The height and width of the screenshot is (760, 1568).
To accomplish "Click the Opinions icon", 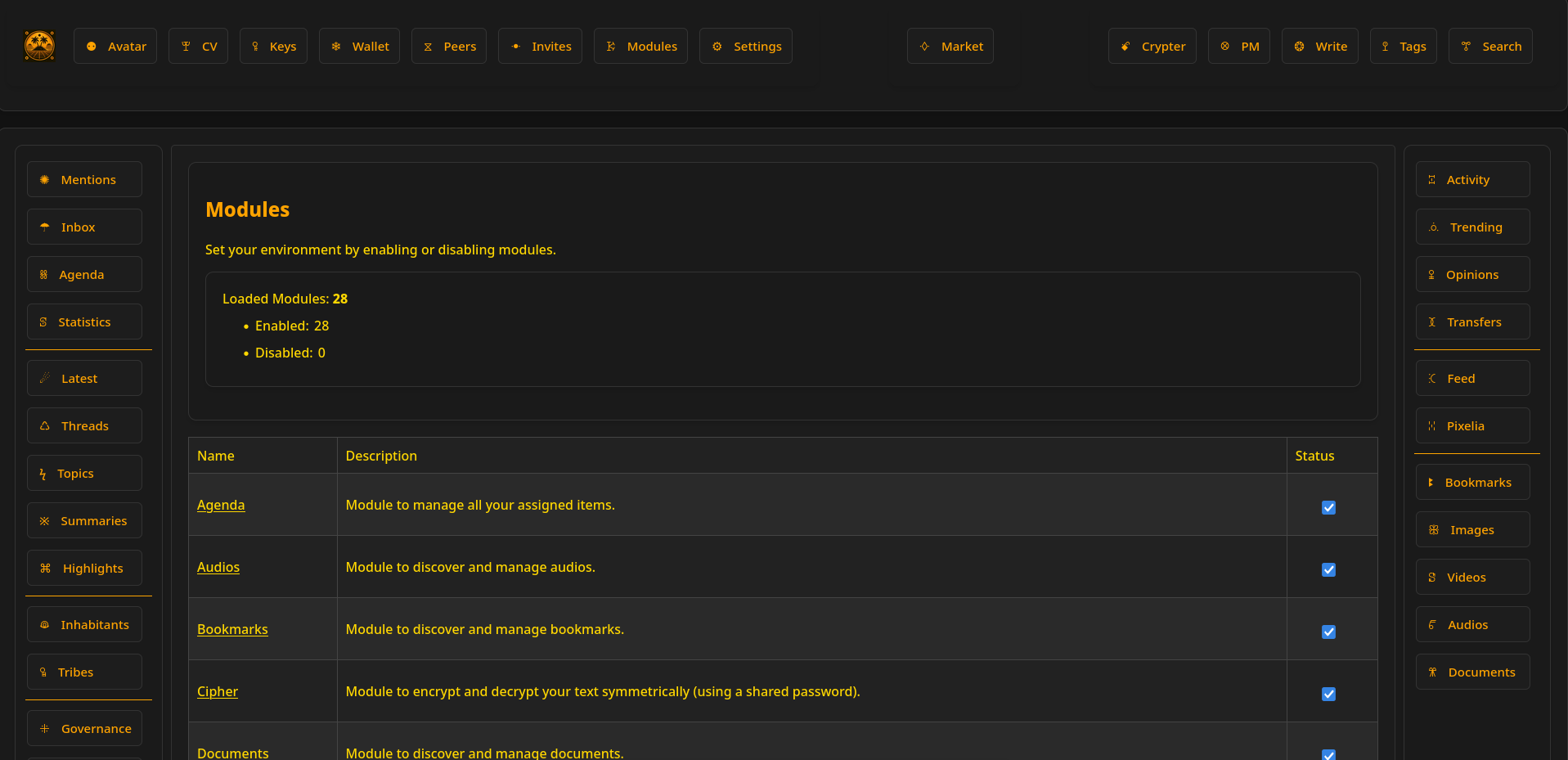I will point(1432,275).
